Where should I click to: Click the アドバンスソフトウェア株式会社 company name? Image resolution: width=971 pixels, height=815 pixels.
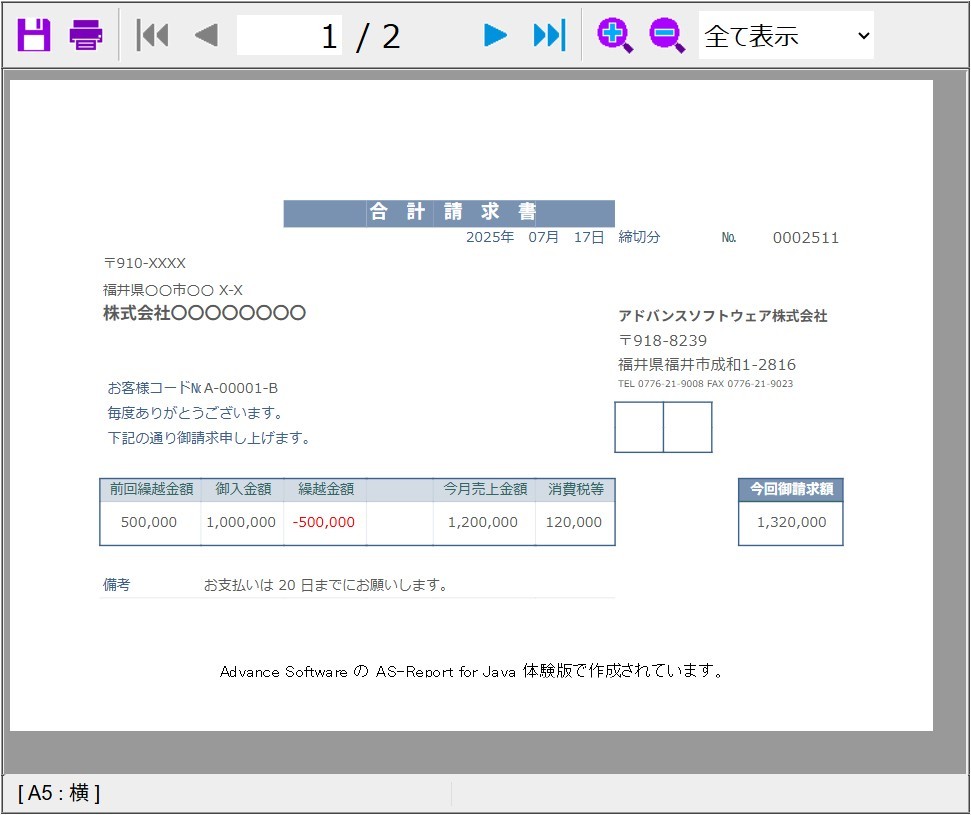tap(723, 316)
